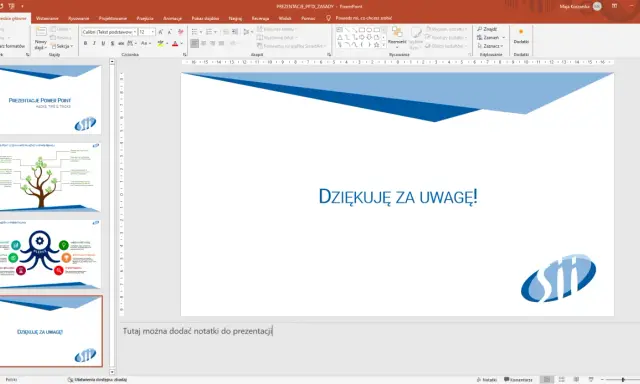
Task: Select the title slide thumbnail
Action: tap(50, 100)
